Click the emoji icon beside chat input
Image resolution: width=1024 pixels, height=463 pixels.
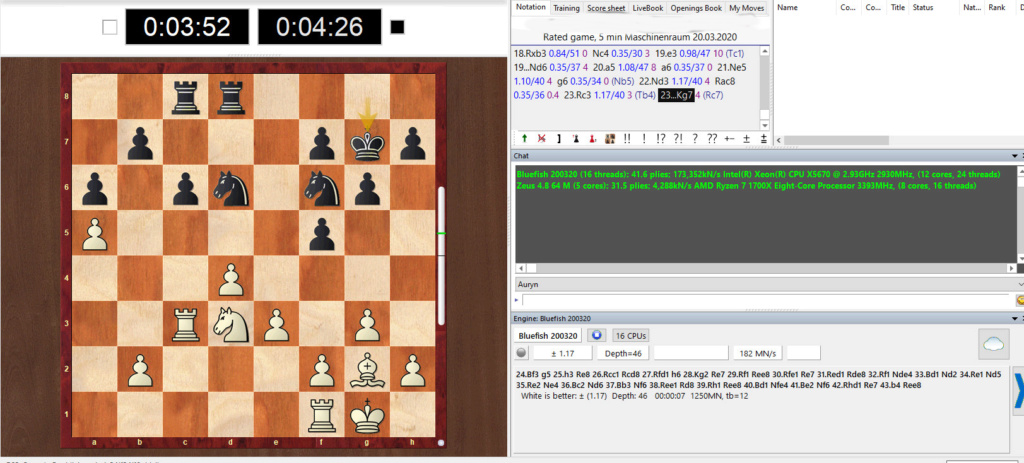click(1019, 300)
